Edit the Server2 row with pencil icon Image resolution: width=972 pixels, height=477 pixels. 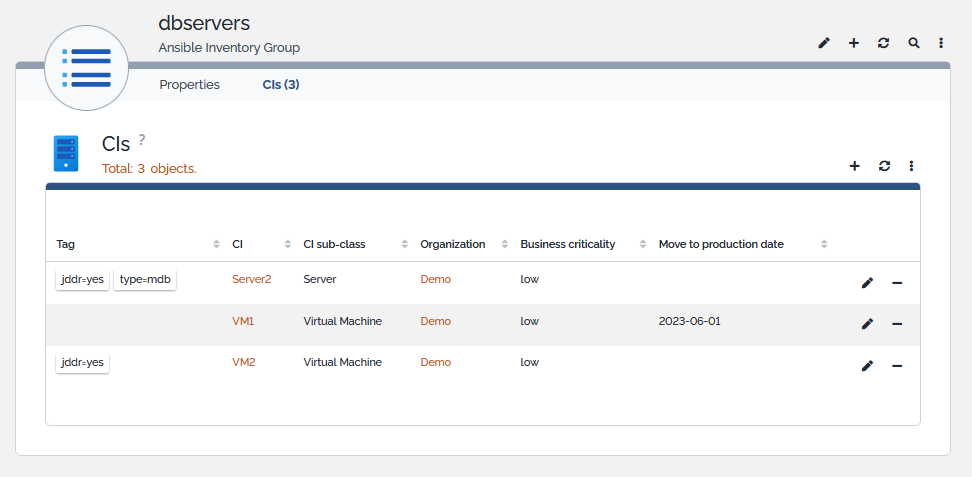(867, 283)
